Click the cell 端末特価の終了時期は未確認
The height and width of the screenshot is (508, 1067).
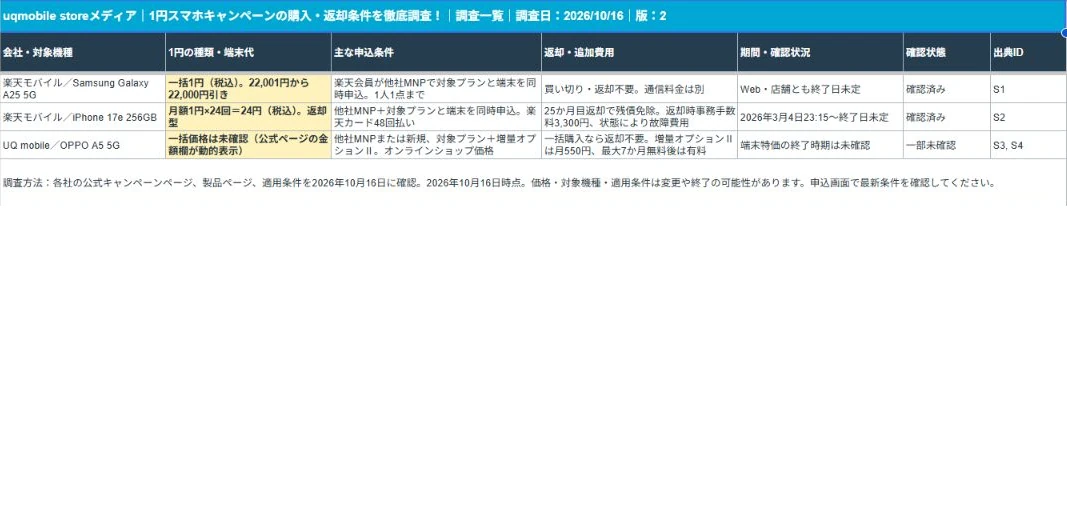pos(821,145)
